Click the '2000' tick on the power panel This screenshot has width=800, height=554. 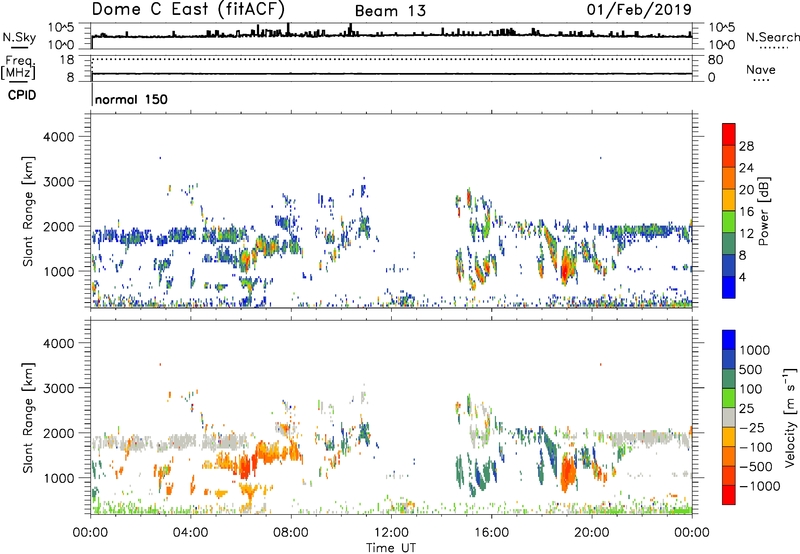tap(58, 226)
